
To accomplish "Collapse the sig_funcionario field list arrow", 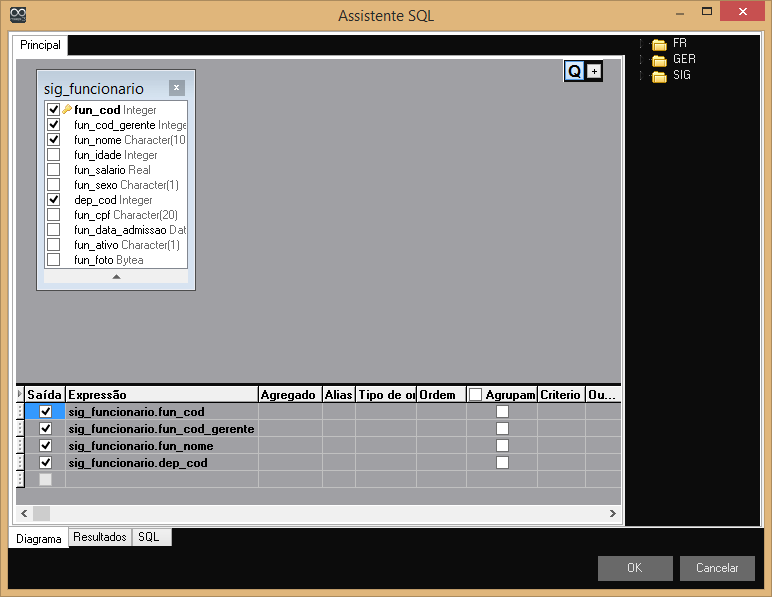I will [116, 276].
